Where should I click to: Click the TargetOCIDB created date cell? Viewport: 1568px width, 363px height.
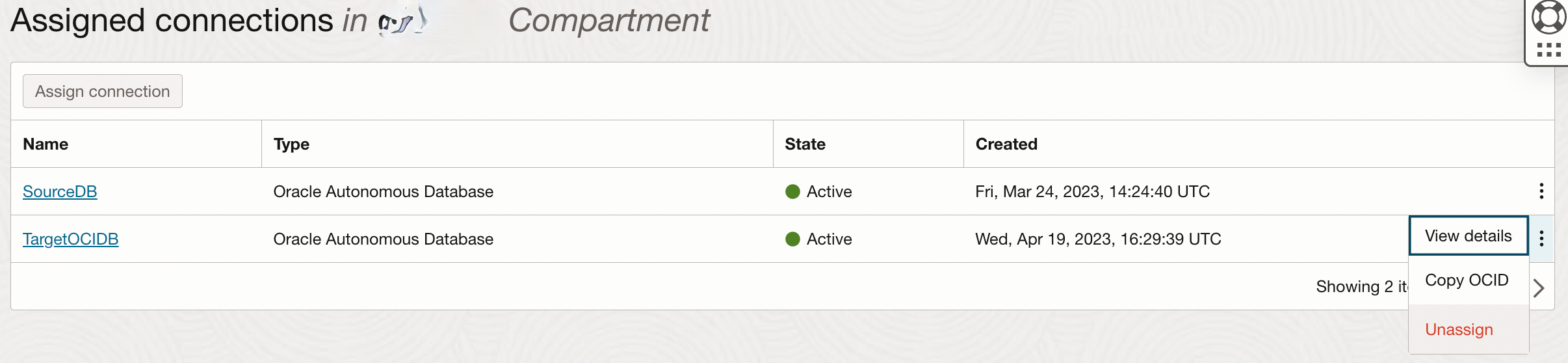point(1099,239)
